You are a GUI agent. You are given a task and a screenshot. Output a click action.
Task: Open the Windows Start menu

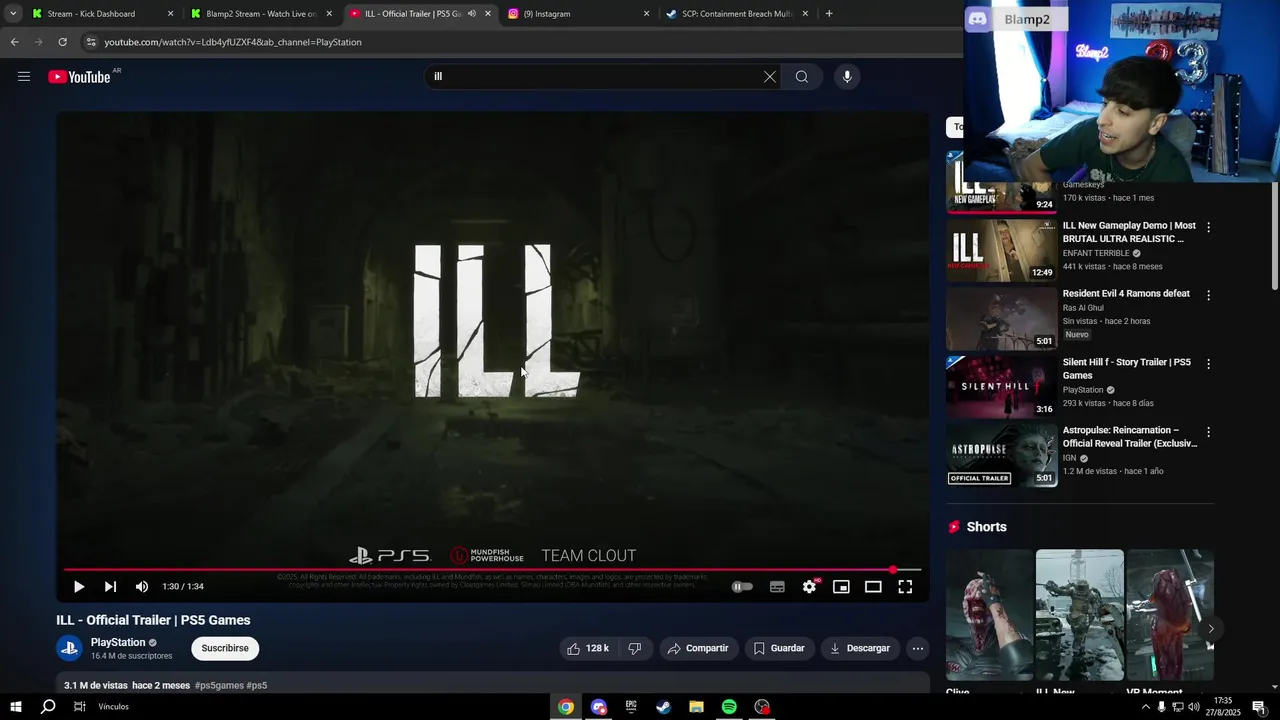click(x=15, y=707)
